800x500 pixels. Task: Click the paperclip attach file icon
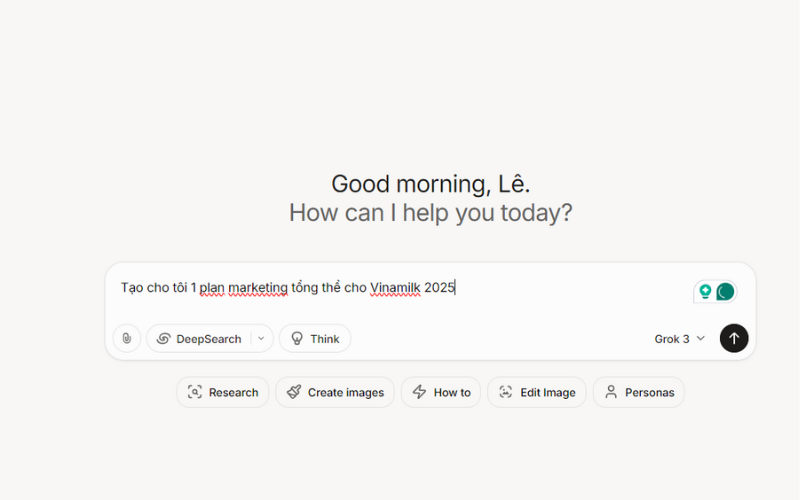click(127, 339)
